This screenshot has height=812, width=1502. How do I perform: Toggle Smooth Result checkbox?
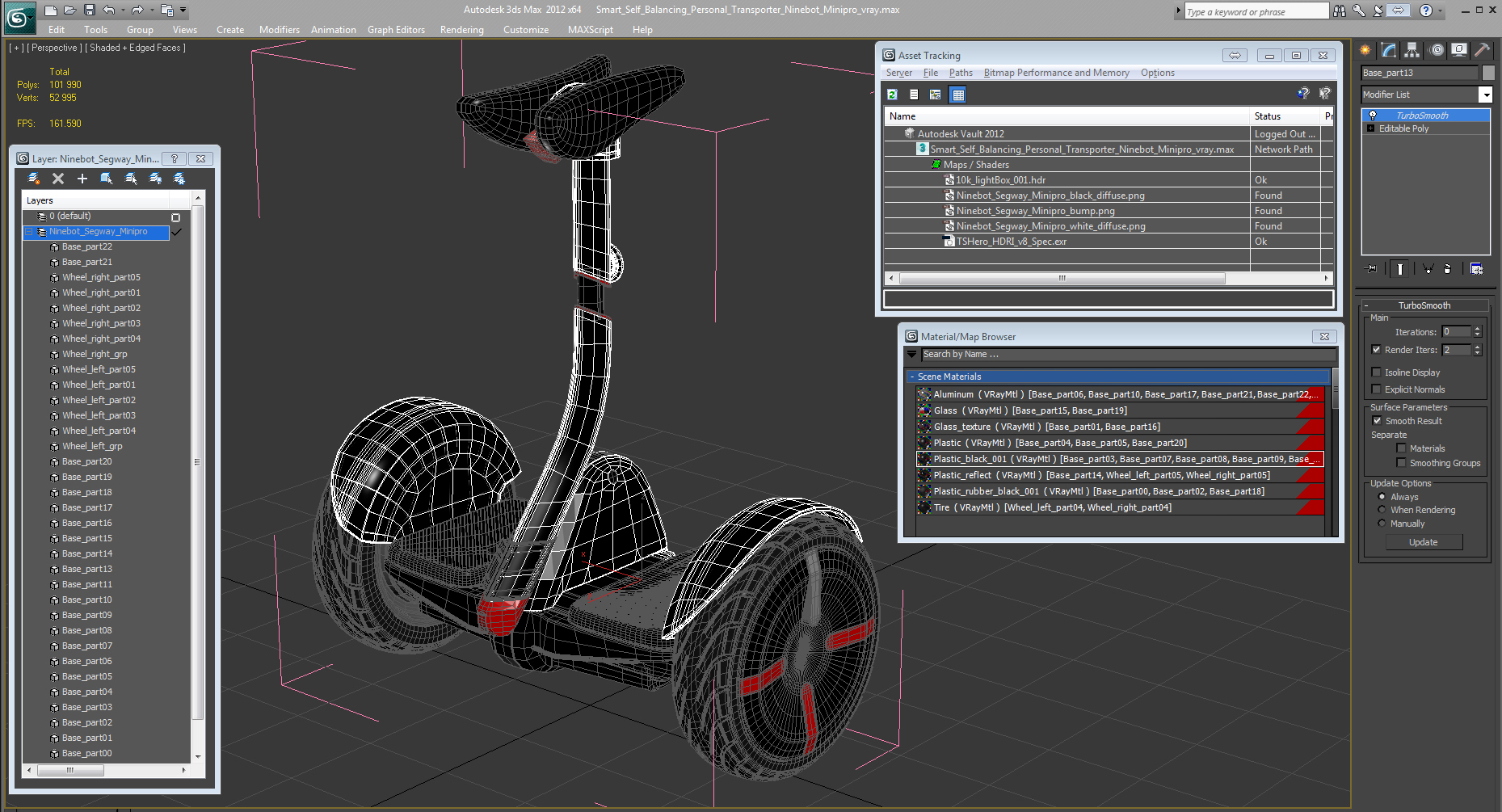1377,421
